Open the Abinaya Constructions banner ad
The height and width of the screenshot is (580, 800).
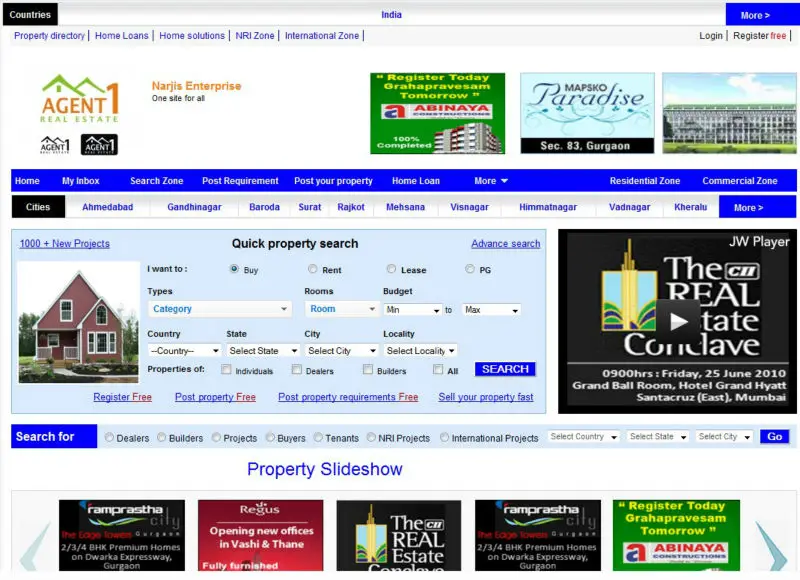point(438,113)
